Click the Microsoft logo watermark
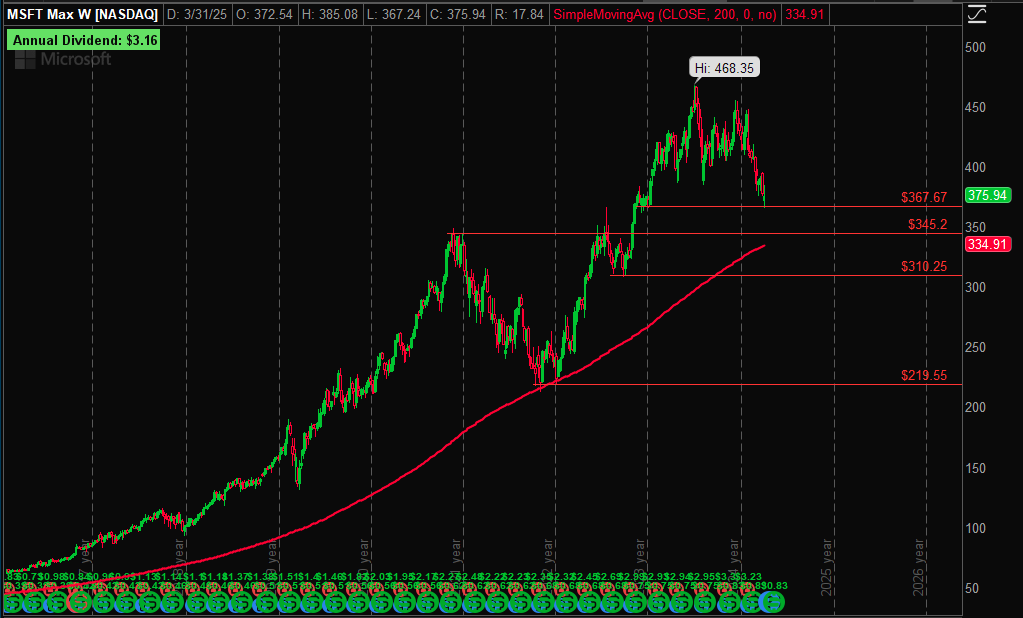The image size is (1023, 618). click(x=62, y=60)
